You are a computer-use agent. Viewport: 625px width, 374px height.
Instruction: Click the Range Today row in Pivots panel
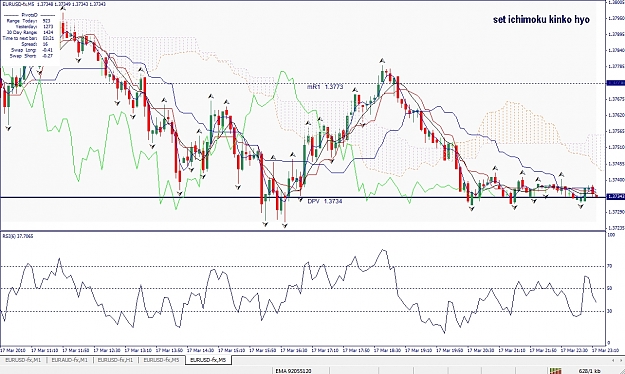[x=28, y=21]
